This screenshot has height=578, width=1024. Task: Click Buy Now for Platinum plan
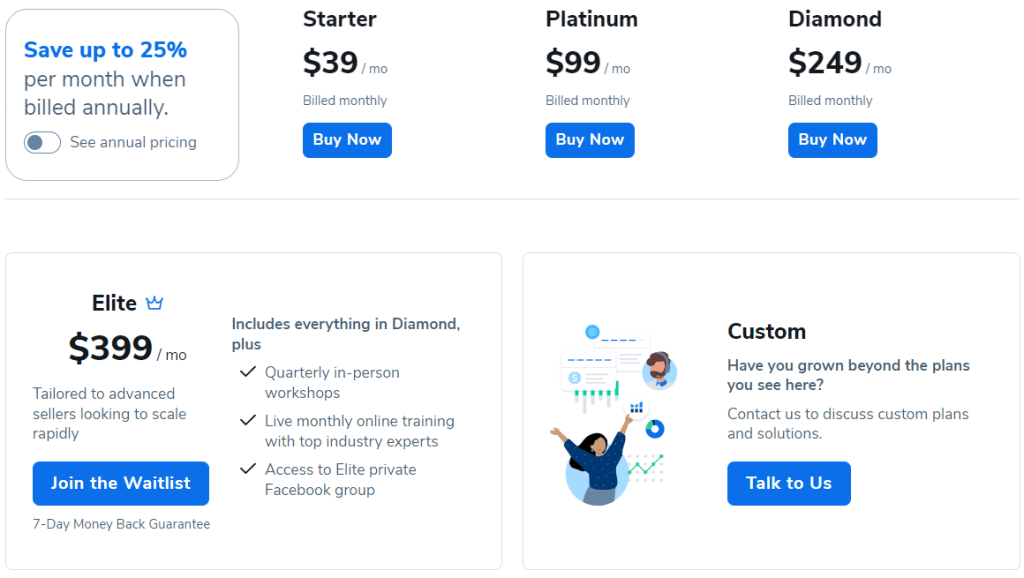[x=590, y=140]
